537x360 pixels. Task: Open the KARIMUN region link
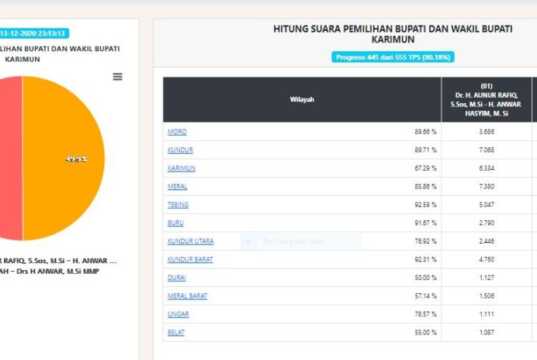coord(181,169)
